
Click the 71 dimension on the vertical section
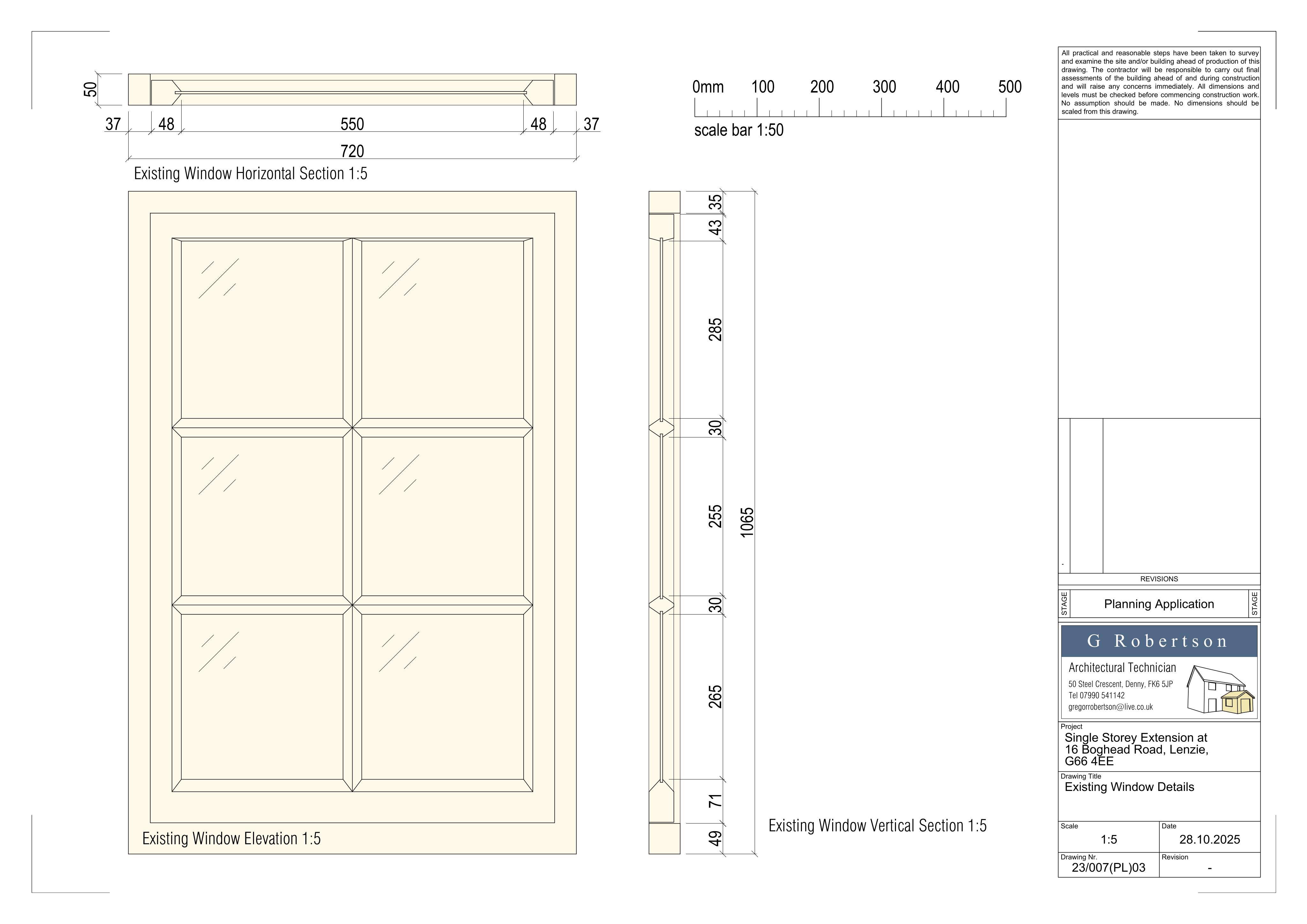click(x=715, y=801)
